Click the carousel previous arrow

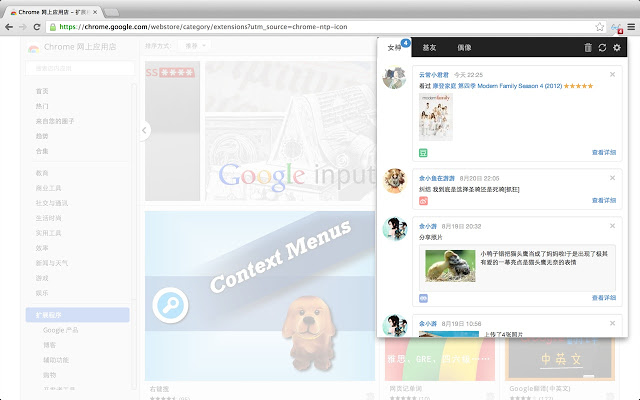pos(144,131)
